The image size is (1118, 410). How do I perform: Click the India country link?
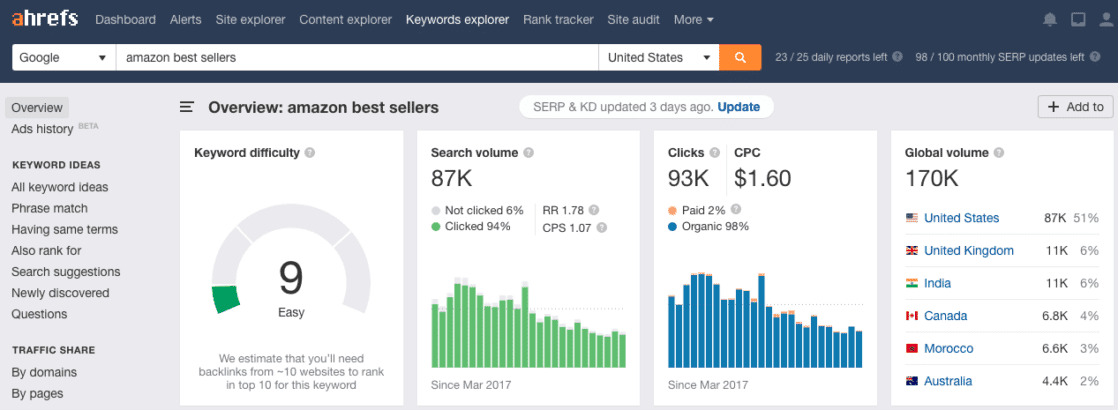tap(938, 283)
